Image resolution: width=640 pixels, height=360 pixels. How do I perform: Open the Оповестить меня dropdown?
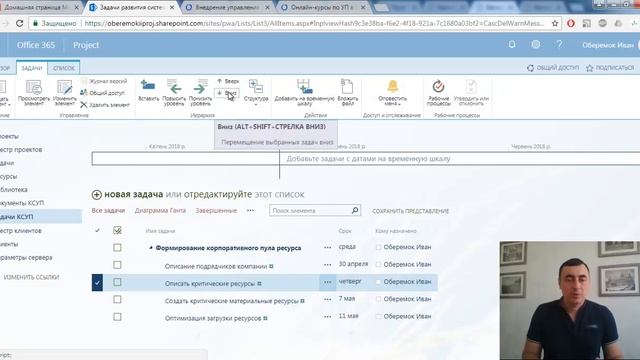(x=392, y=93)
